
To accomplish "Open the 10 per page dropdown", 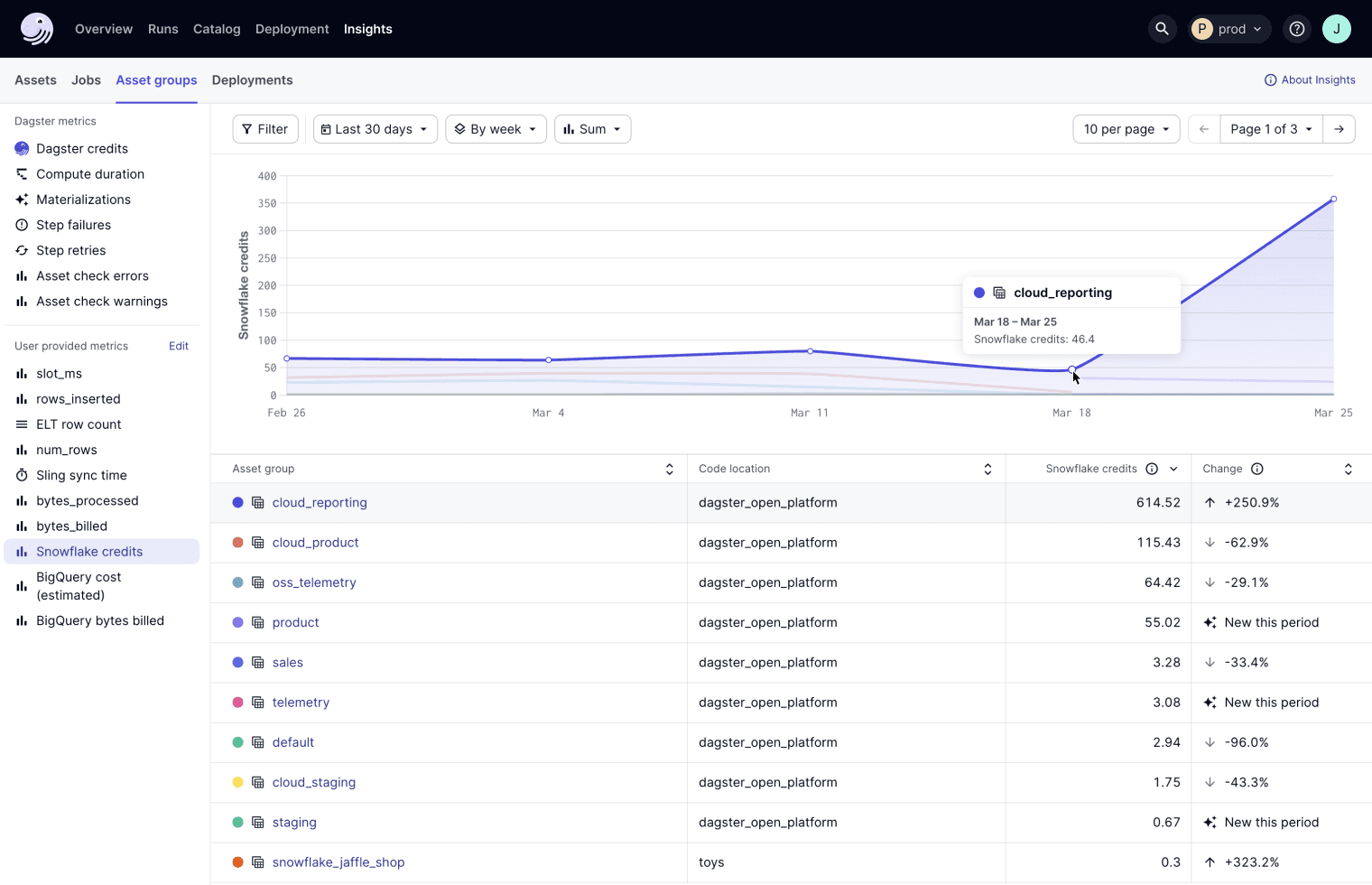I will click(1126, 129).
